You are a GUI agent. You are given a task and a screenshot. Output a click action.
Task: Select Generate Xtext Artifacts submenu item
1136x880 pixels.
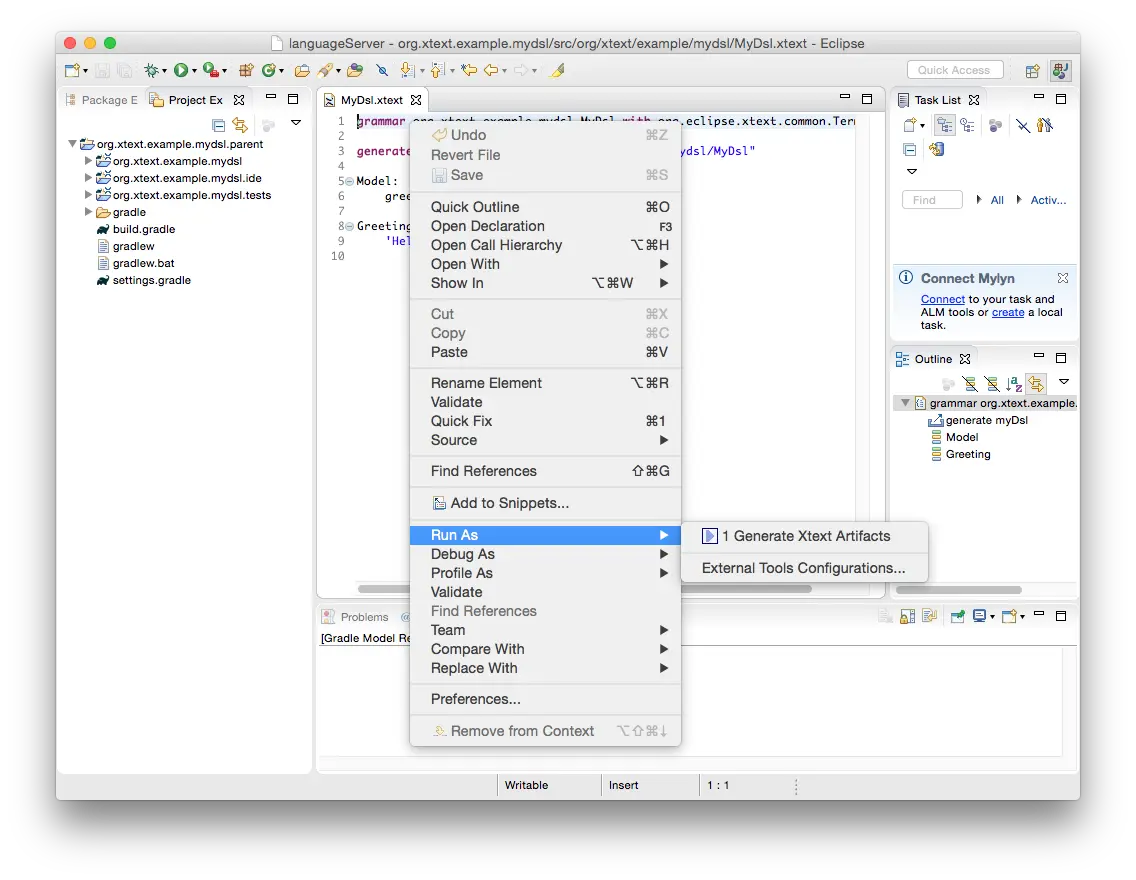[804, 536]
